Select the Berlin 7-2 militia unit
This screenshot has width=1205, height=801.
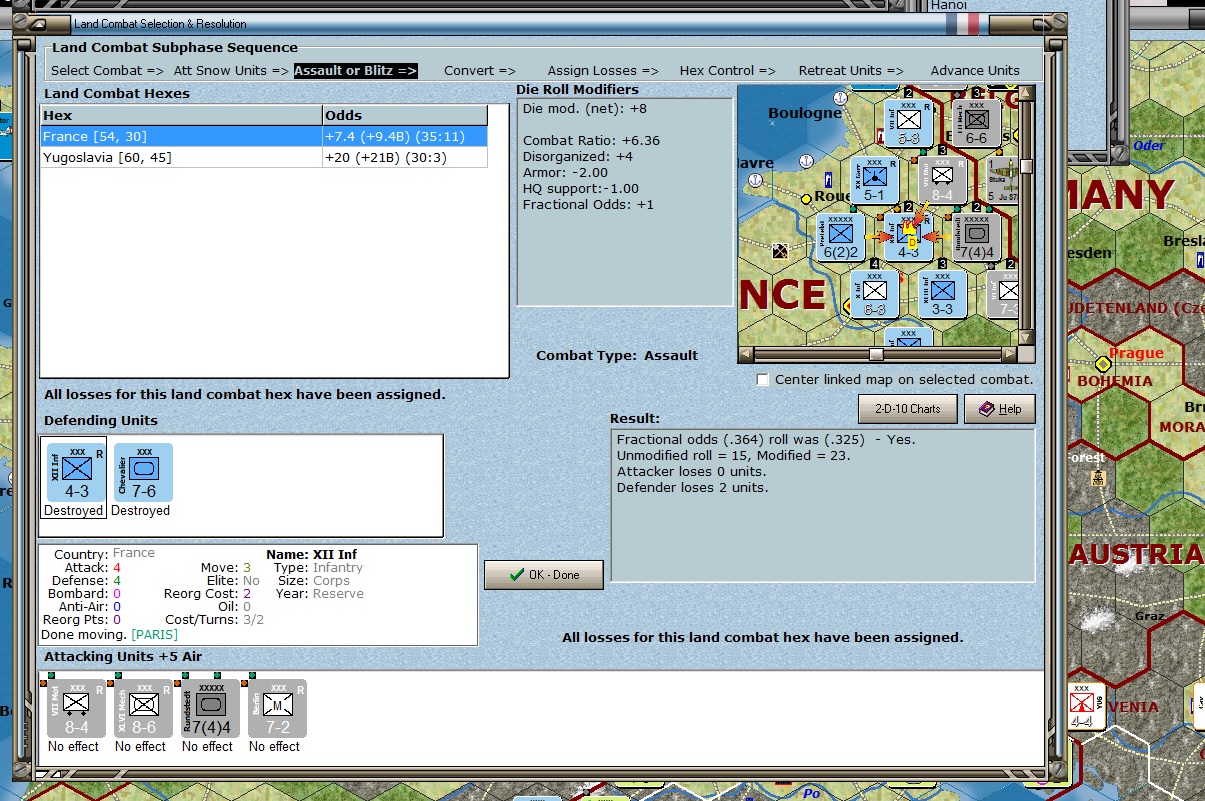pyautogui.click(x=275, y=709)
